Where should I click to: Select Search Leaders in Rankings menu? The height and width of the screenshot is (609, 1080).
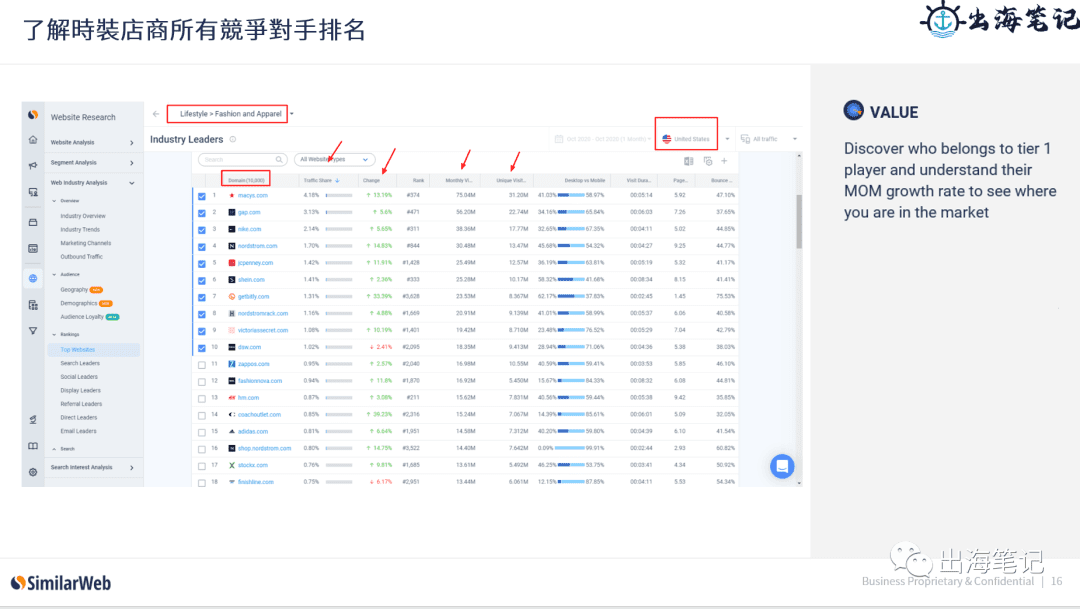tap(80, 363)
